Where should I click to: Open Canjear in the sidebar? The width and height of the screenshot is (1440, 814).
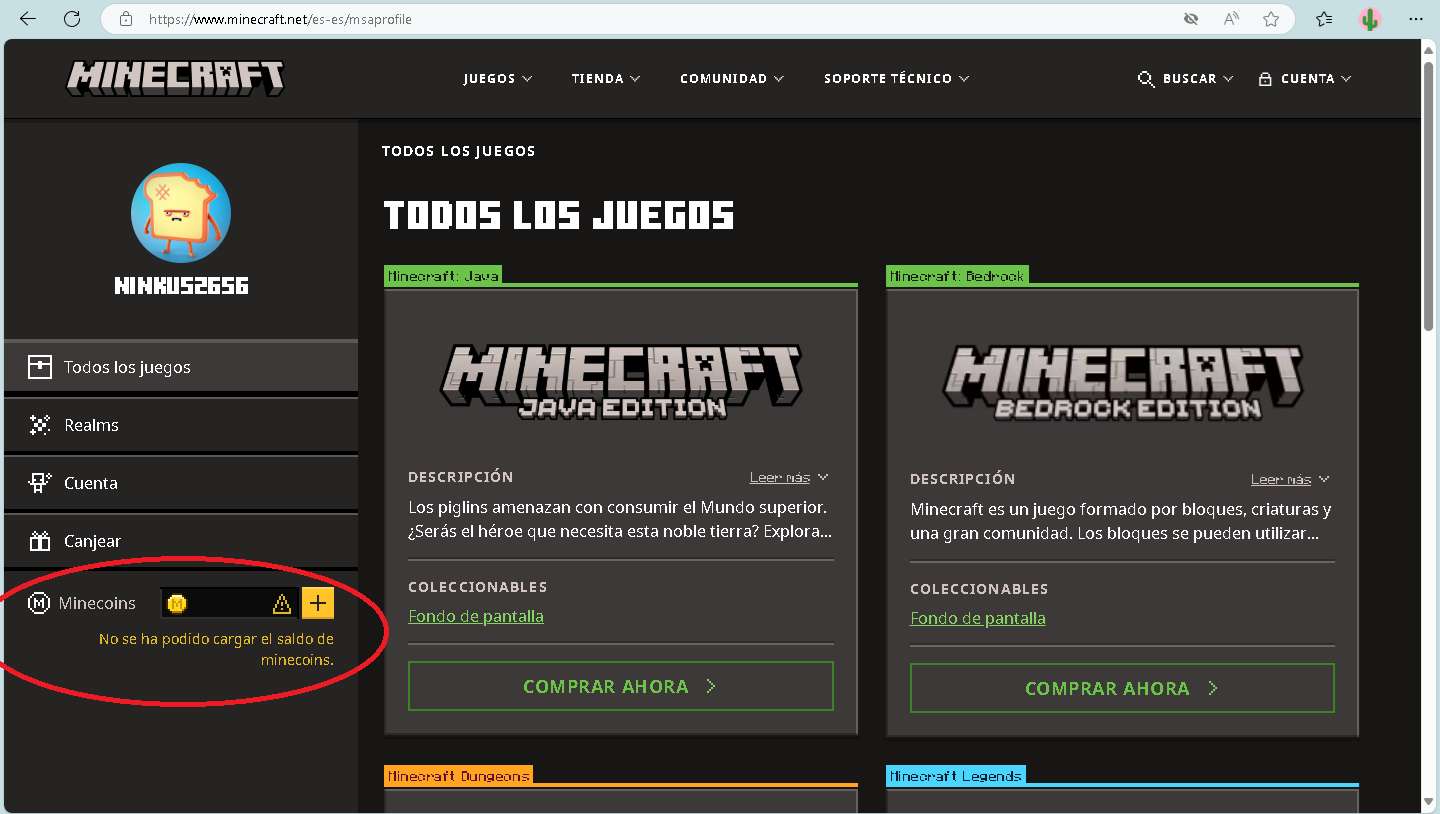tap(181, 541)
